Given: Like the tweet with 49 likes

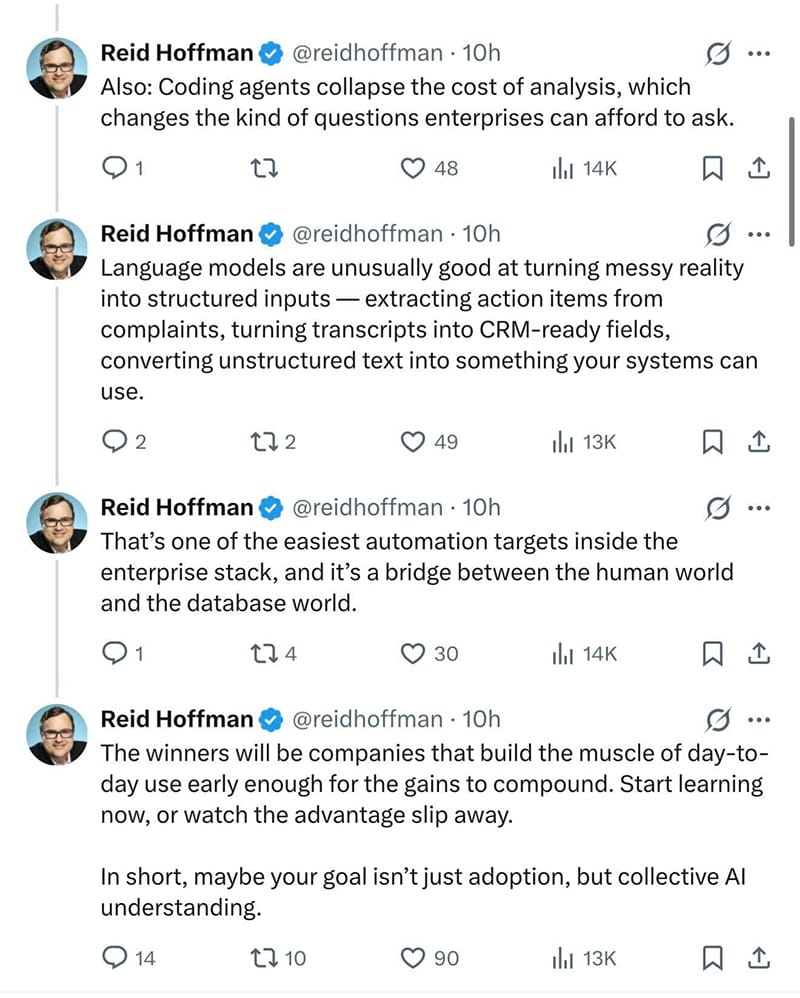Looking at the screenshot, I should click(x=414, y=442).
